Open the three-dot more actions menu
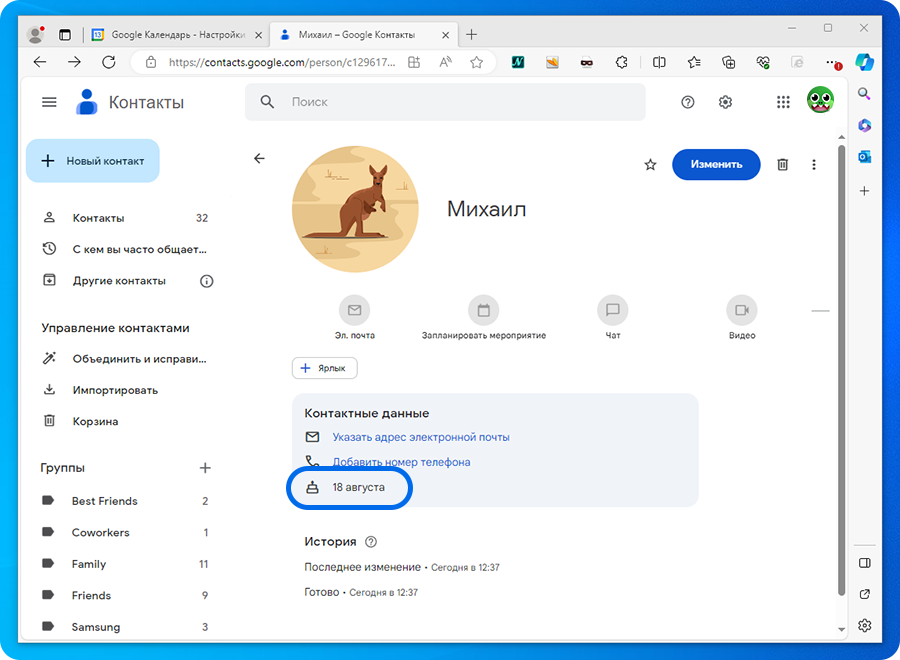900x660 pixels. click(x=814, y=165)
